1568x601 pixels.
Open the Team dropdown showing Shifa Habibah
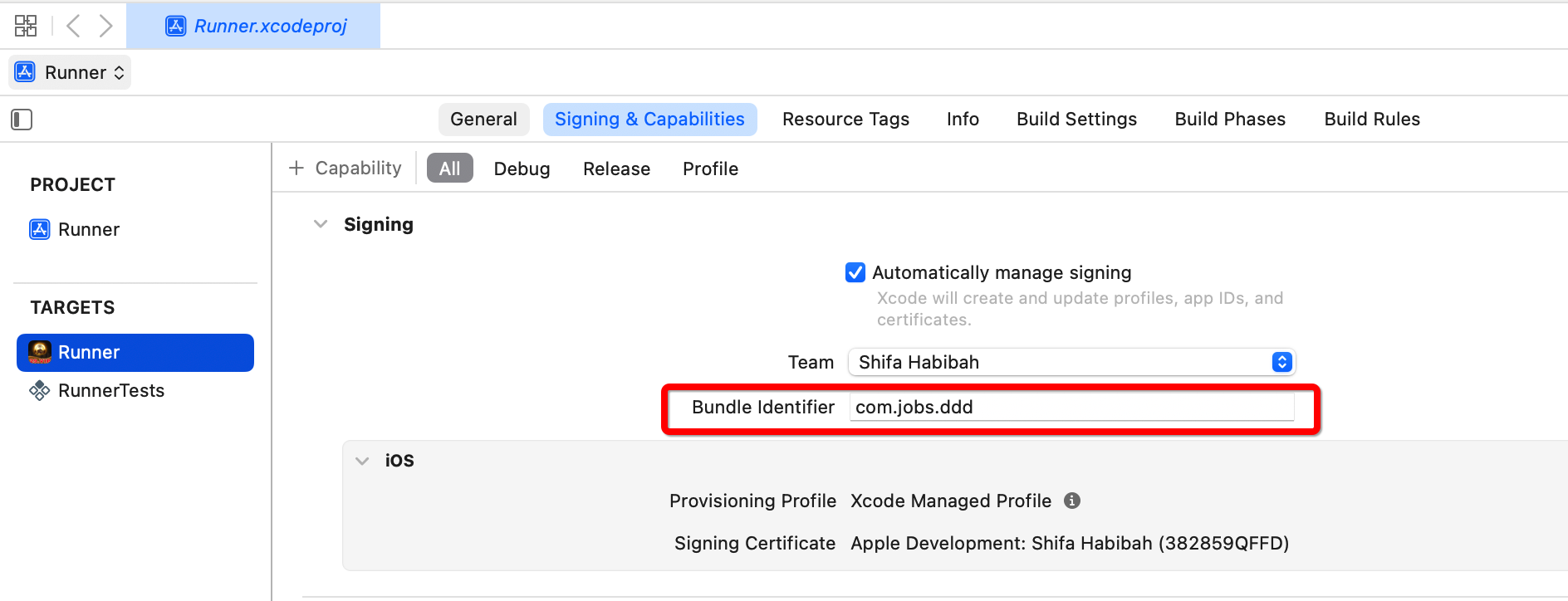pyautogui.click(x=1071, y=362)
